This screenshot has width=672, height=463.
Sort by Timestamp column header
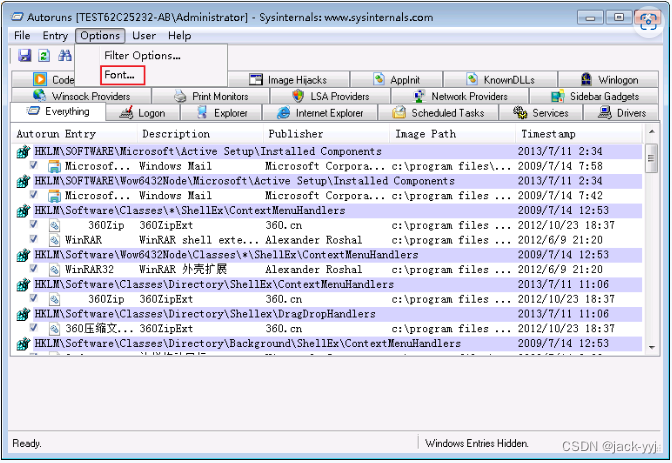pos(579,134)
